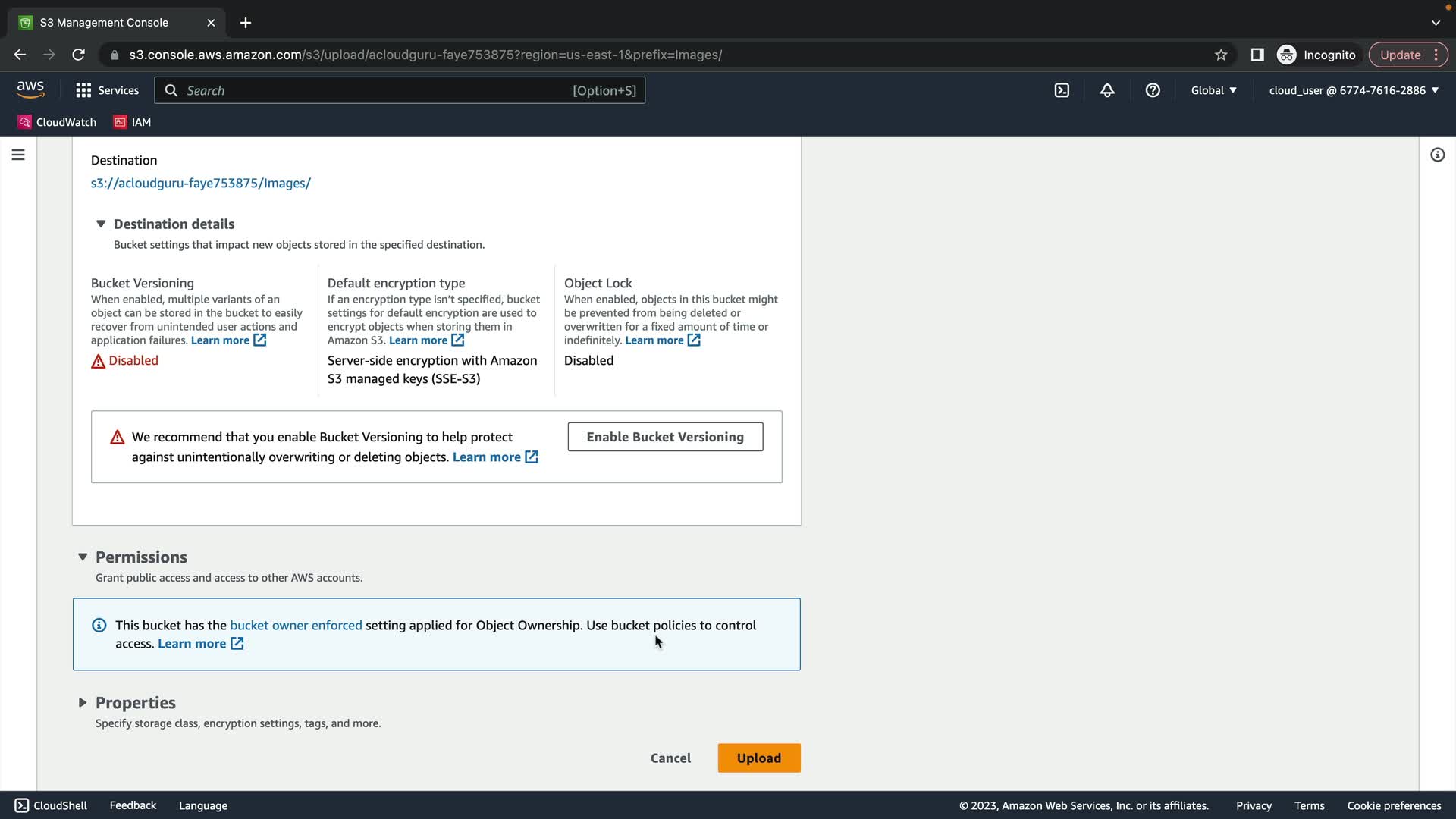The width and height of the screenshot is (1456, 819).
Task: Click the orange Upload button
Action: point(758,758)
